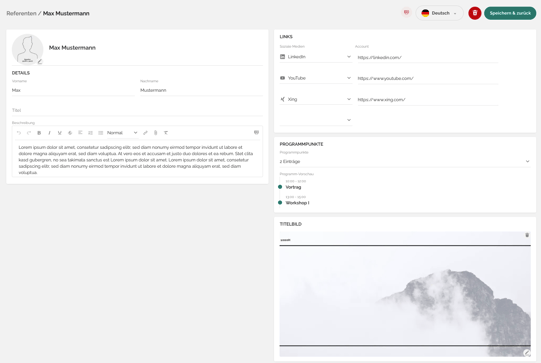Open the LinkedIn social media dropdown
Viewport: 541px width, 363px height.
pyautogui.click(x=316, y=57)
